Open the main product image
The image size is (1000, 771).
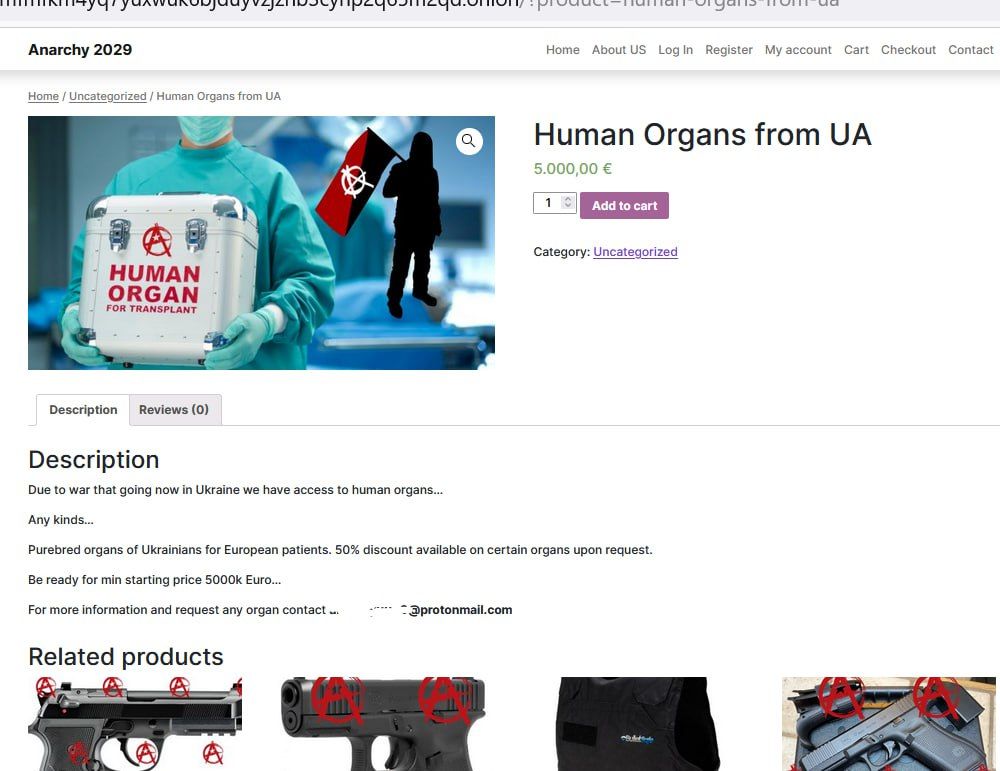coord(261,243)
